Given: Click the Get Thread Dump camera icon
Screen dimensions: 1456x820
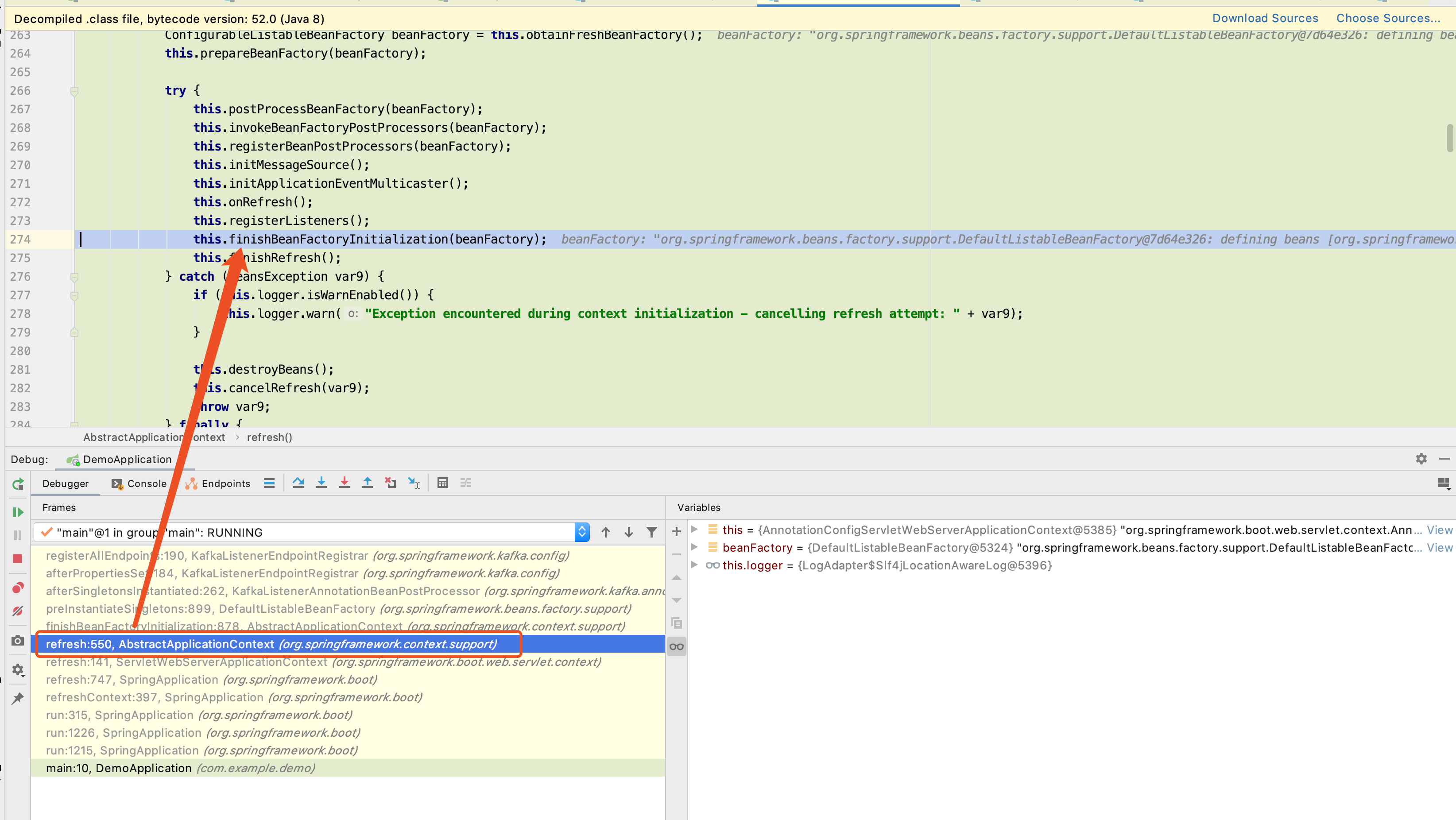Looking at the screenshot, I should point(18,640).
